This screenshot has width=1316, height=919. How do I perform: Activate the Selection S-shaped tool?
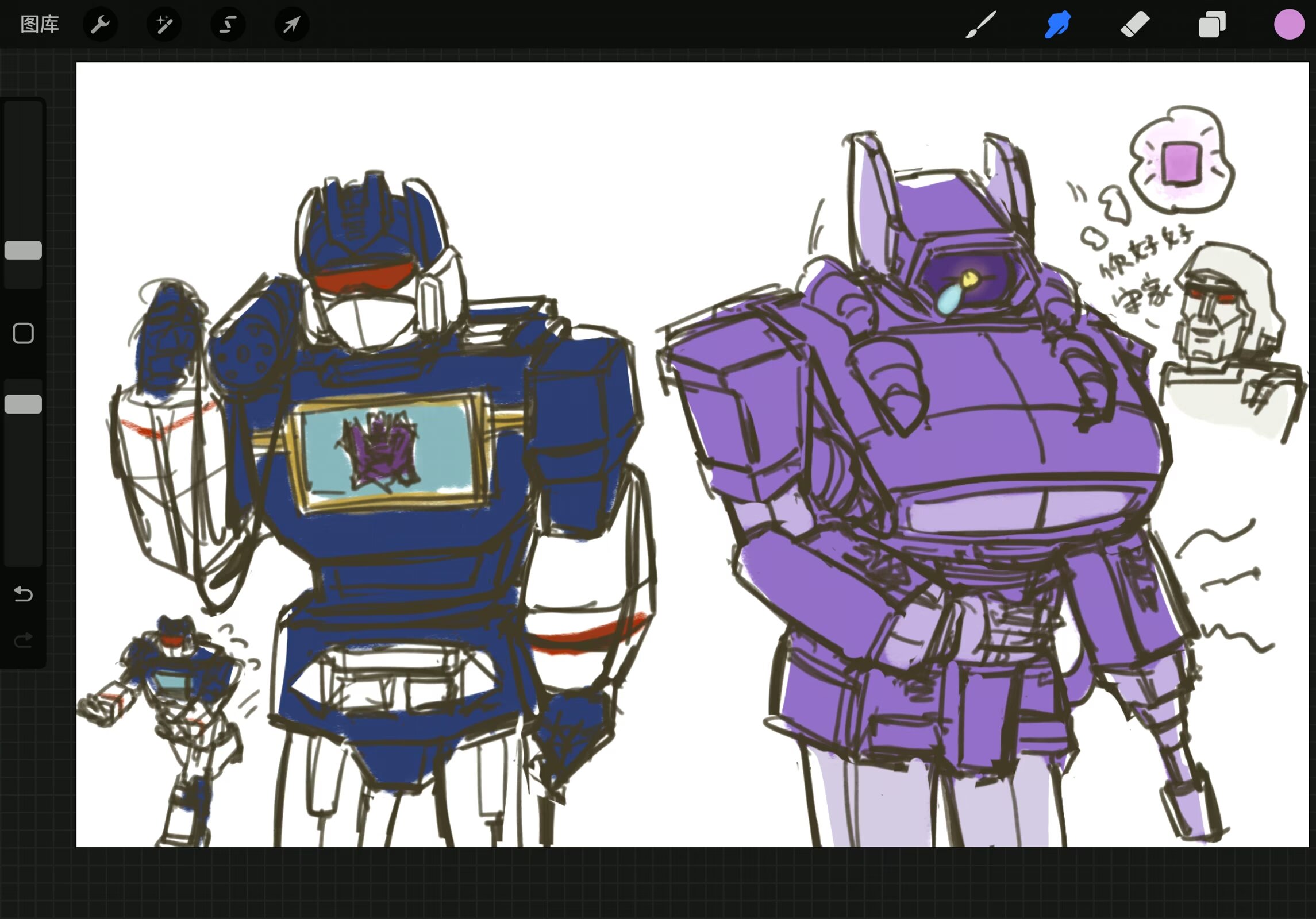(x=228, y=24)
